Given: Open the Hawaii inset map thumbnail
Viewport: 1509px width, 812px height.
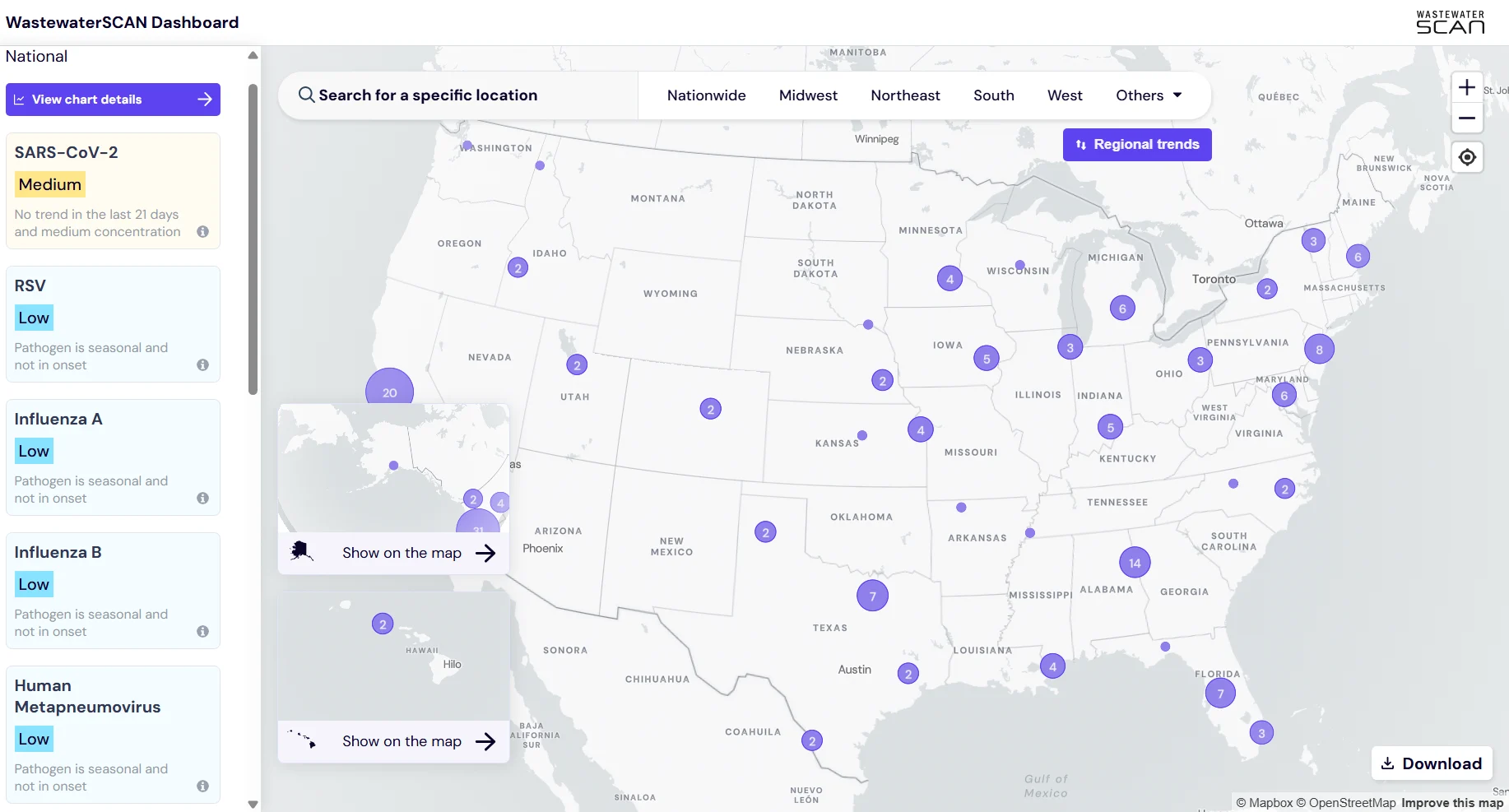Looking at the screenshot, I should (x=393, y=657).
